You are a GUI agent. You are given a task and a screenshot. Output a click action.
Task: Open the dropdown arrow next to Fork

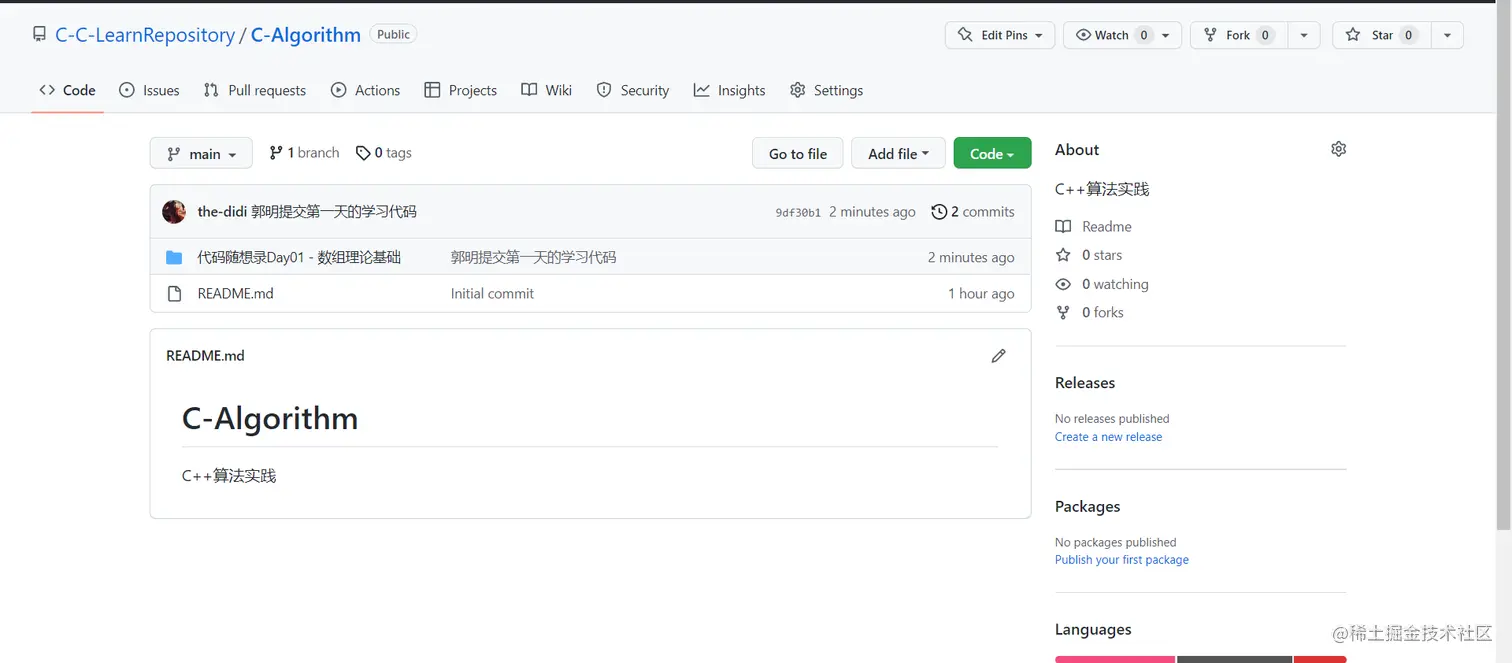click(x=1303, y=35)
